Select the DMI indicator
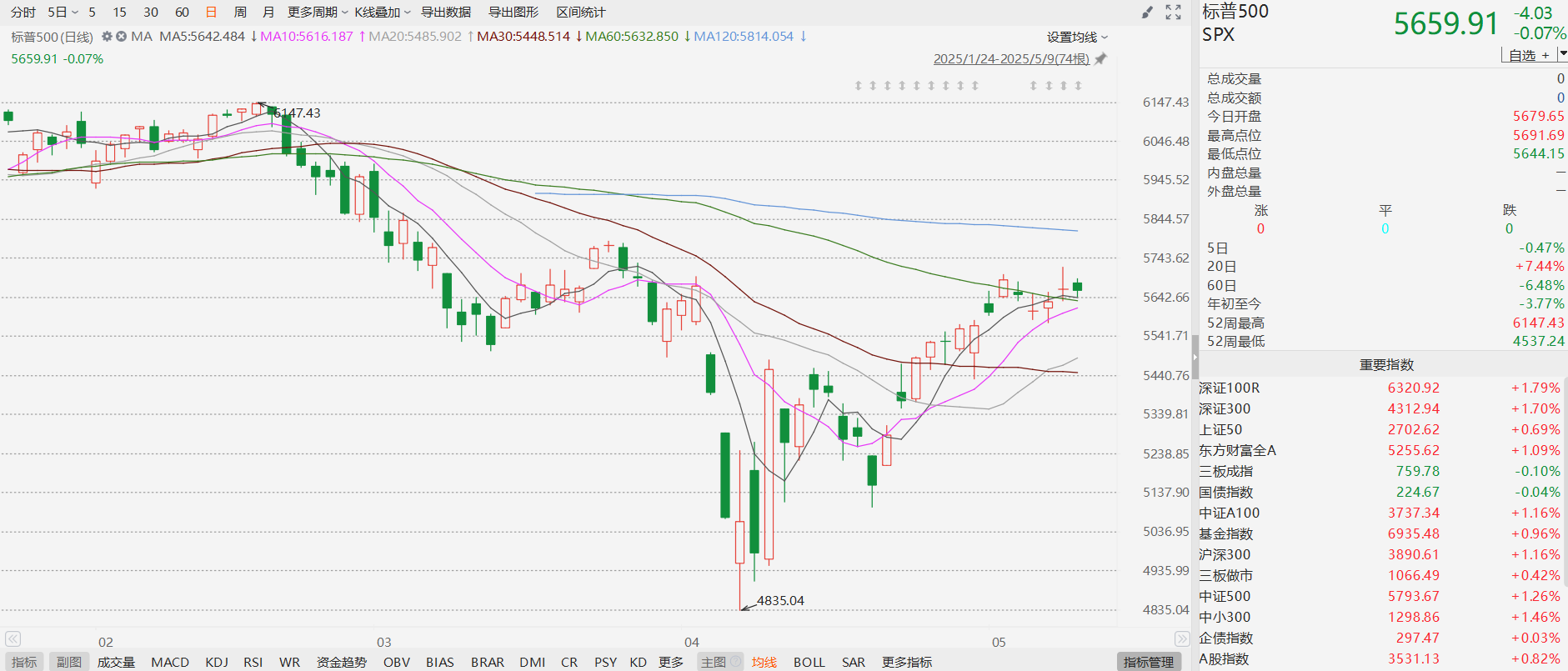Image resolution: width=1568 pixels, height=671 pixels. pos(533,662)
